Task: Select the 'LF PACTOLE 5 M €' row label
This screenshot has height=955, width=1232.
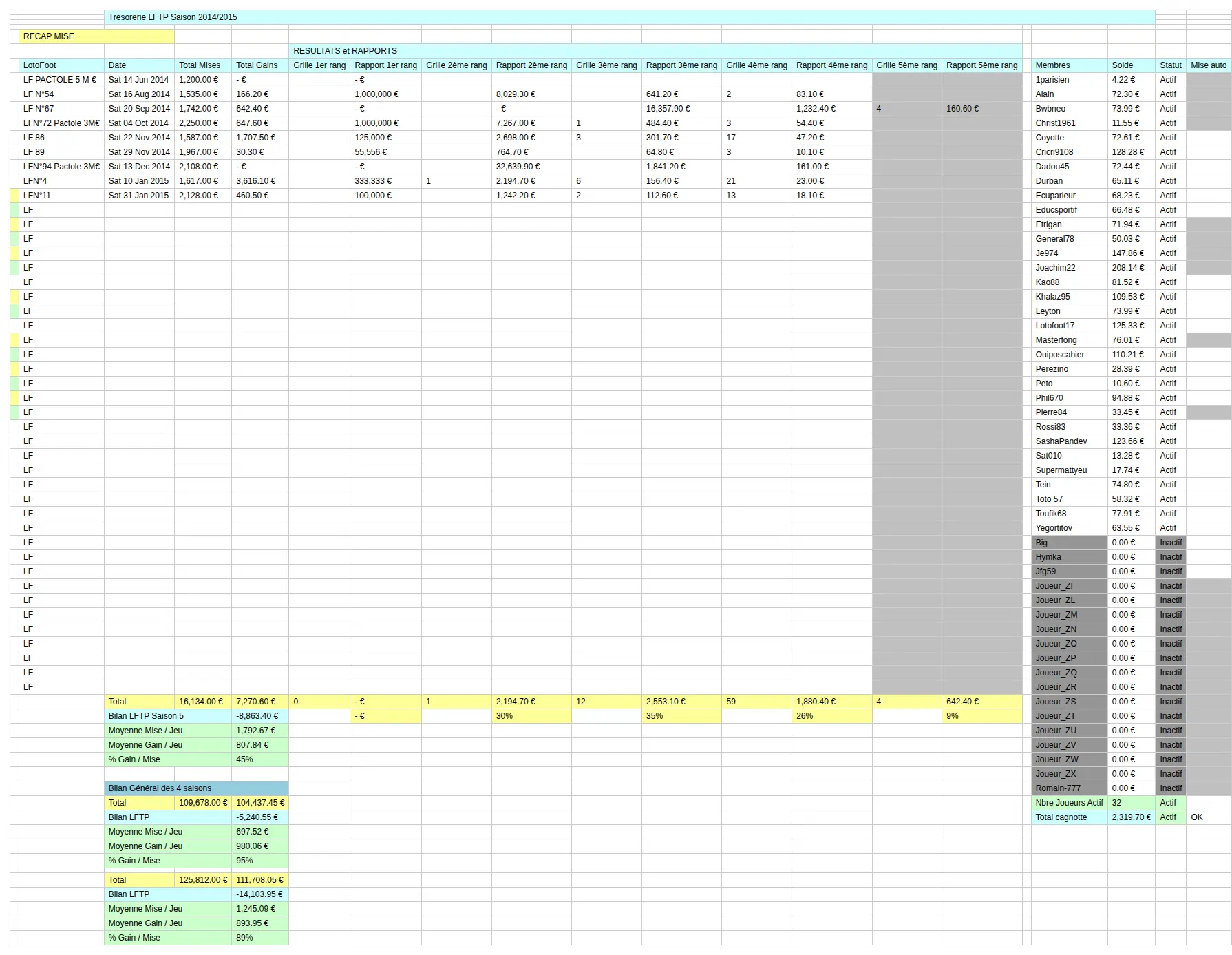Action: click(61, 80)
